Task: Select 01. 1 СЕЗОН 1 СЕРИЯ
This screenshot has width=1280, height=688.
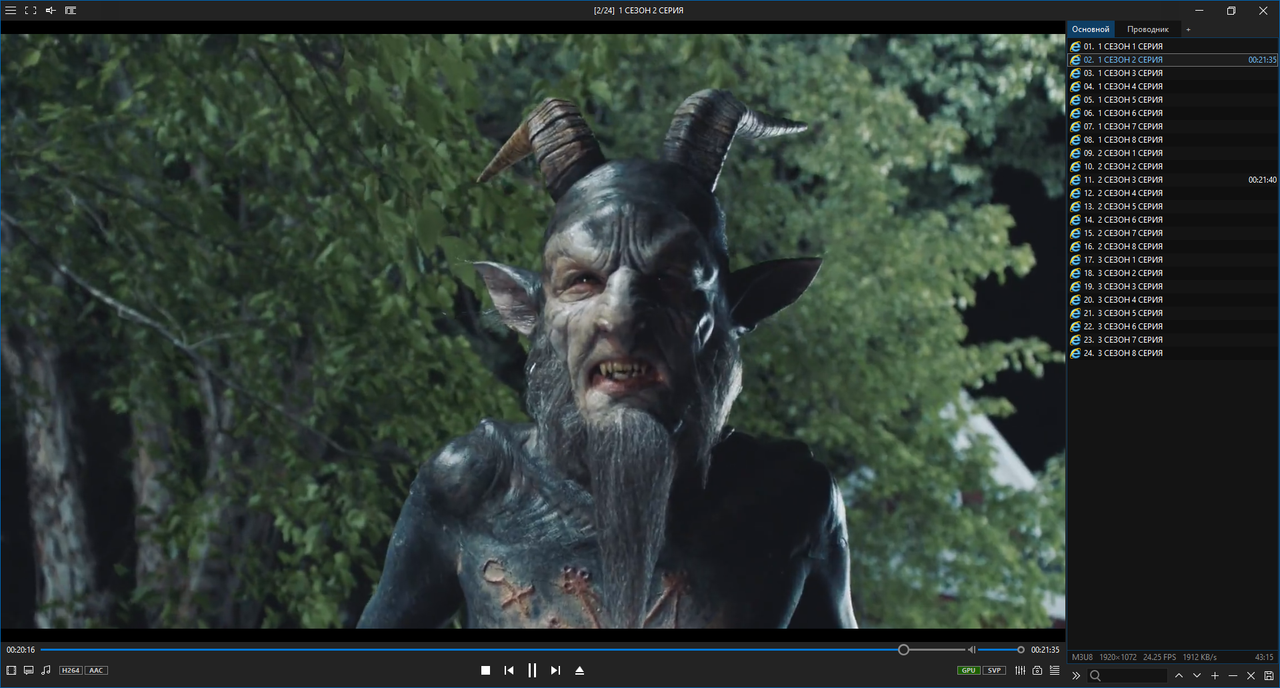Action: [x=1173, y=46]
